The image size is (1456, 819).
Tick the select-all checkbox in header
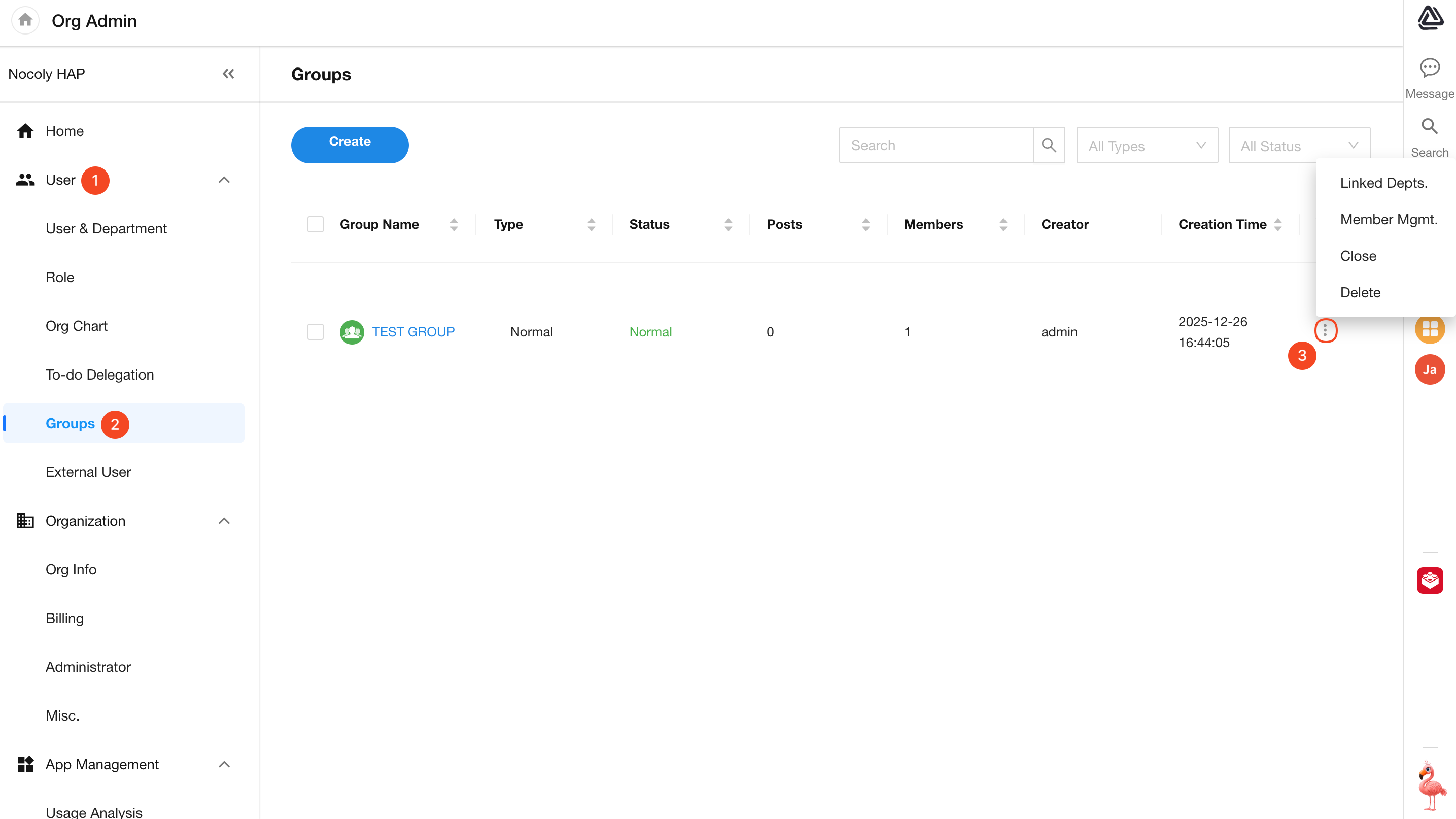316,224
